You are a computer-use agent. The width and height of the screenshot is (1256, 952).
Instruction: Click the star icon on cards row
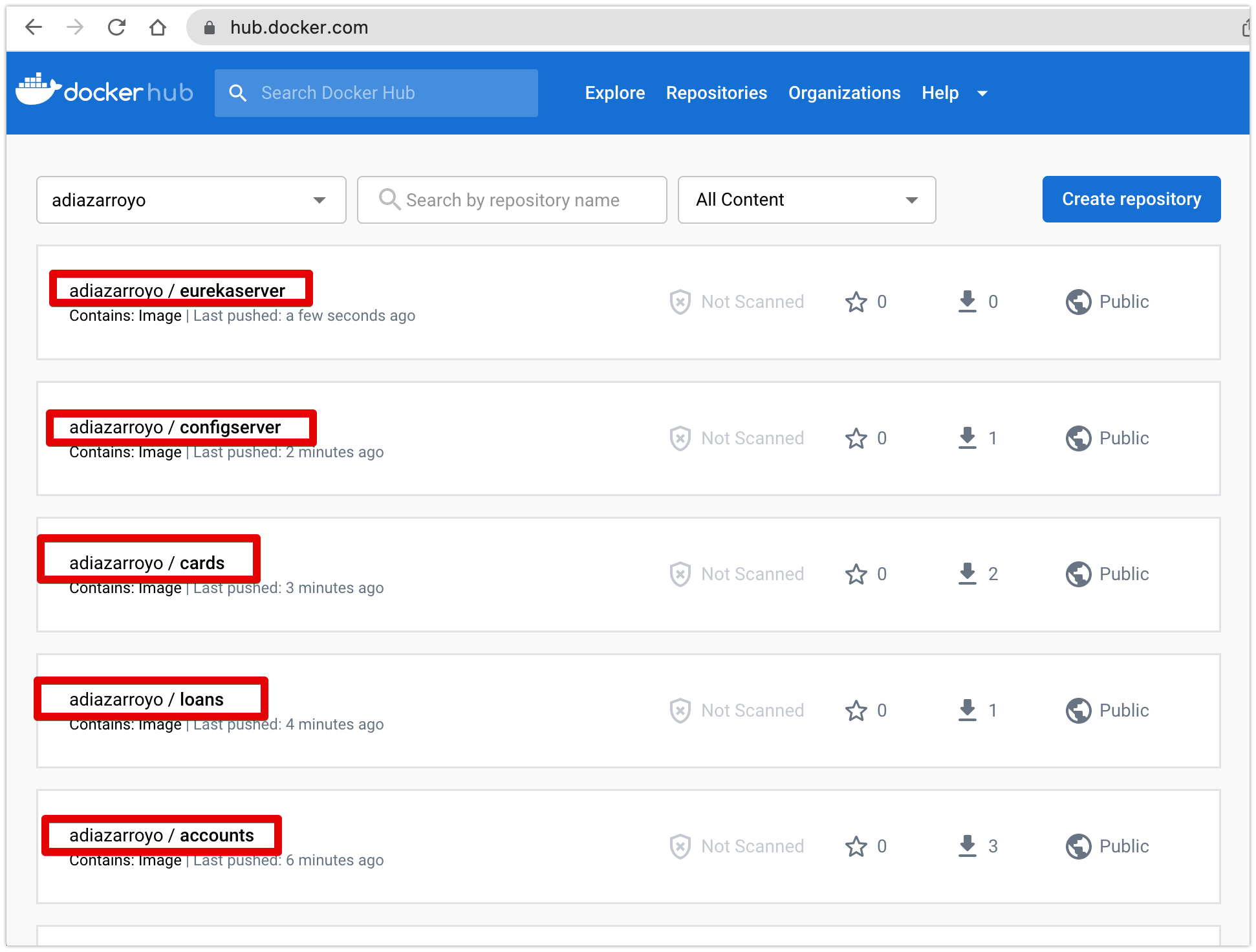point(856,574)
